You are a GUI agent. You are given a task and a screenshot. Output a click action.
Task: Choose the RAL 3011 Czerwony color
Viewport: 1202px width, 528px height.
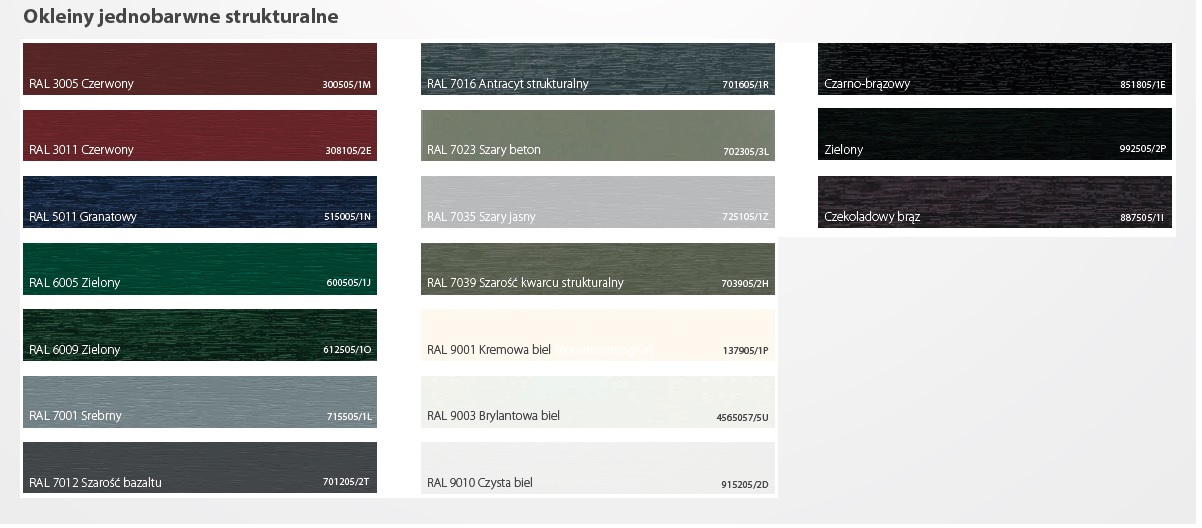click(x=199, y=135)
